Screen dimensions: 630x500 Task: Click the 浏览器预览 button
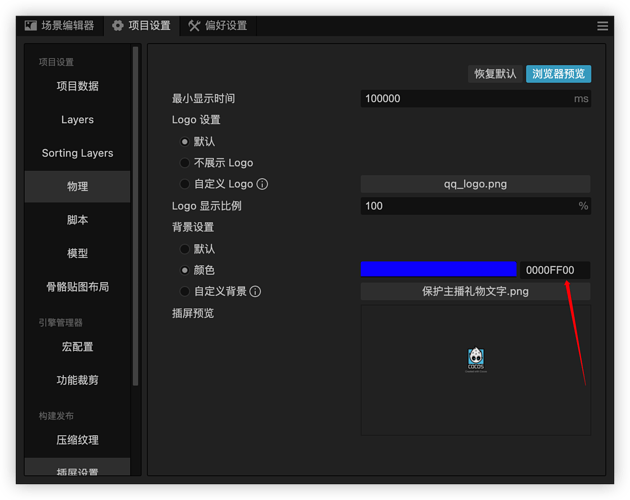pos(558,74)
